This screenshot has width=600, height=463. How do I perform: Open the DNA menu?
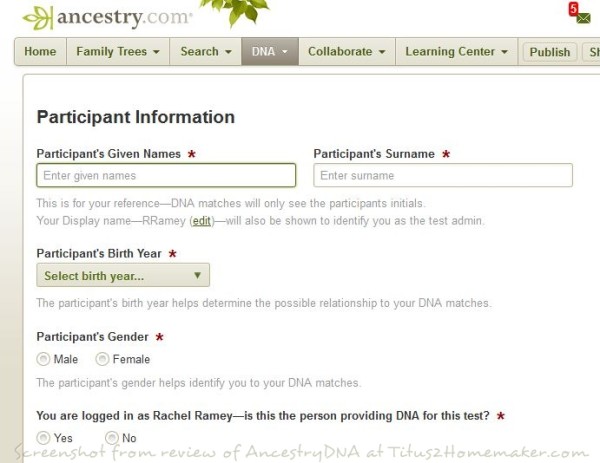click(x=270, y=52)
